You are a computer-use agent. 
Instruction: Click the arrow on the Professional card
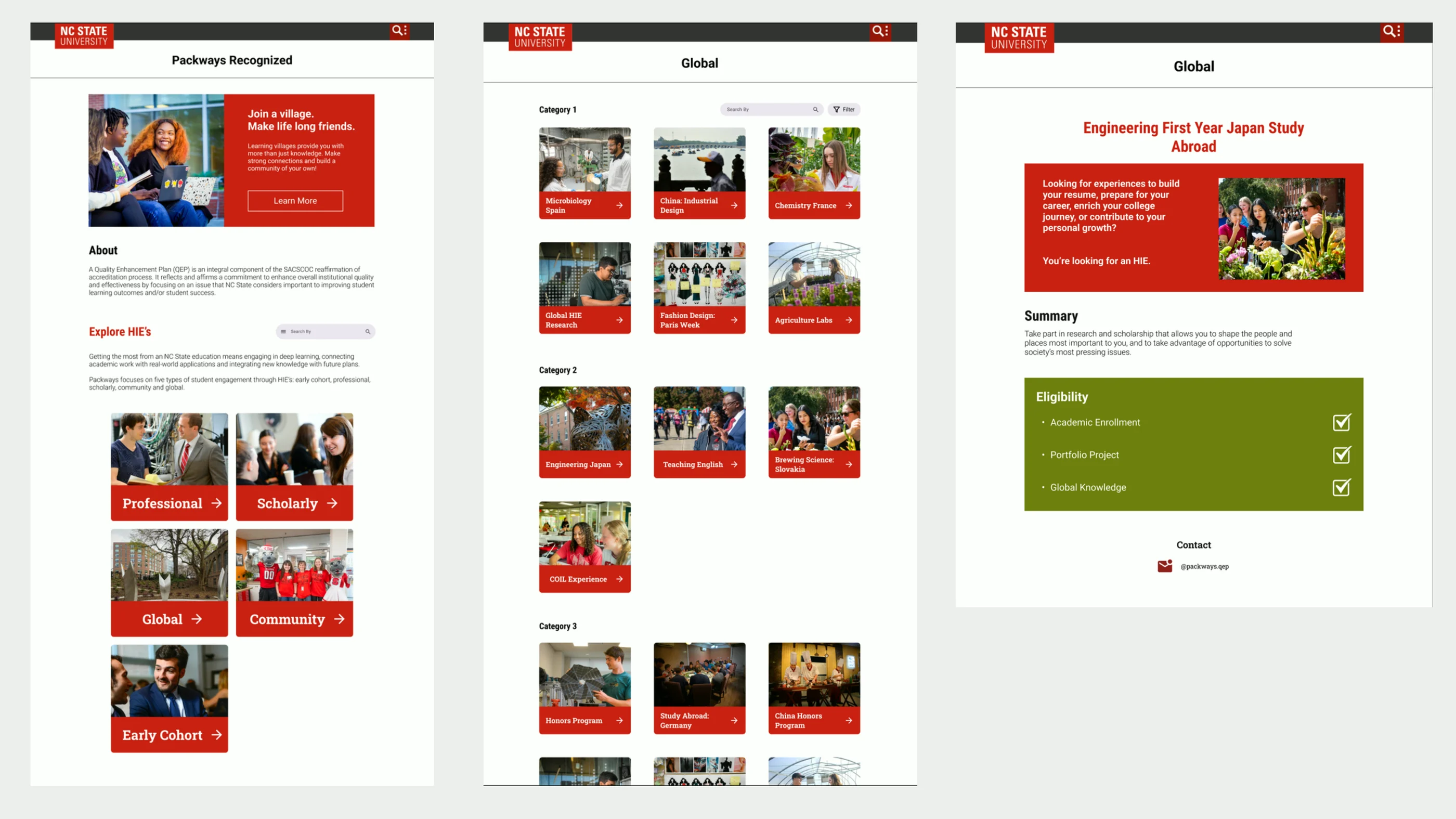(x=216, y=503)
